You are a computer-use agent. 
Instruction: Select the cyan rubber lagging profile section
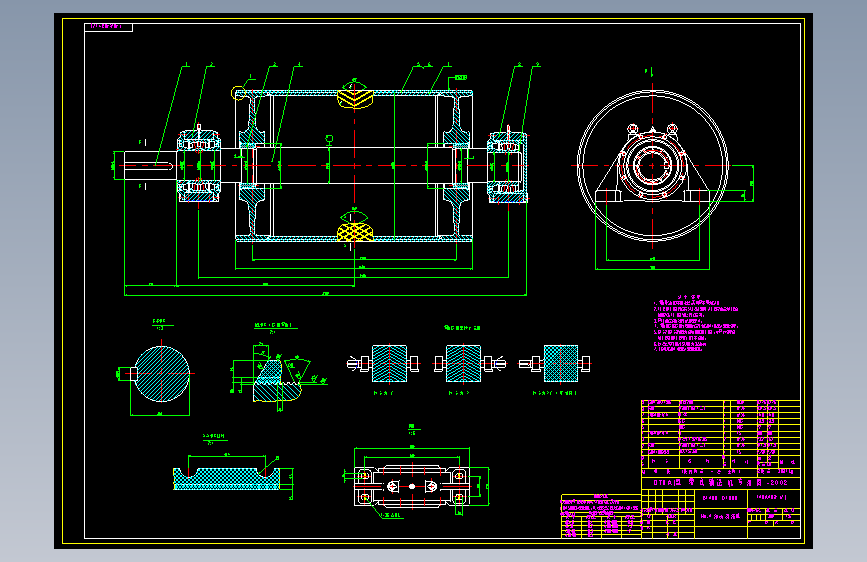[x=227, y=479]
